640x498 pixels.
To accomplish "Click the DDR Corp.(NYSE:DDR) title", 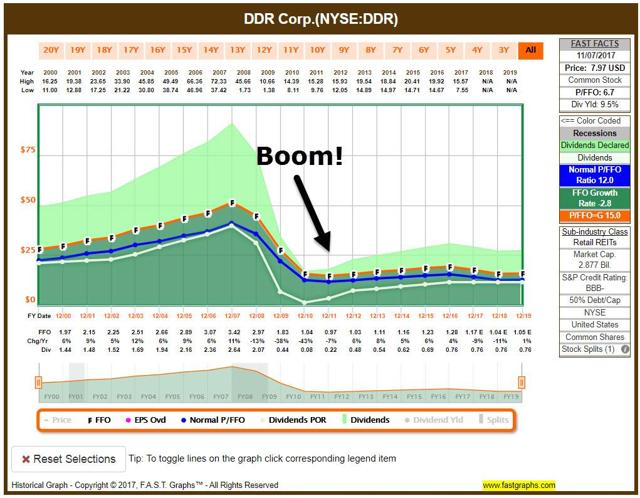I will tap(320, 19).
